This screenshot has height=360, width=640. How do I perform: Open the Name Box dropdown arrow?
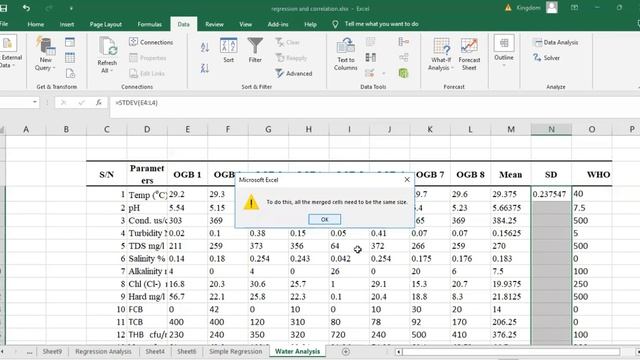tap(35, 102)
